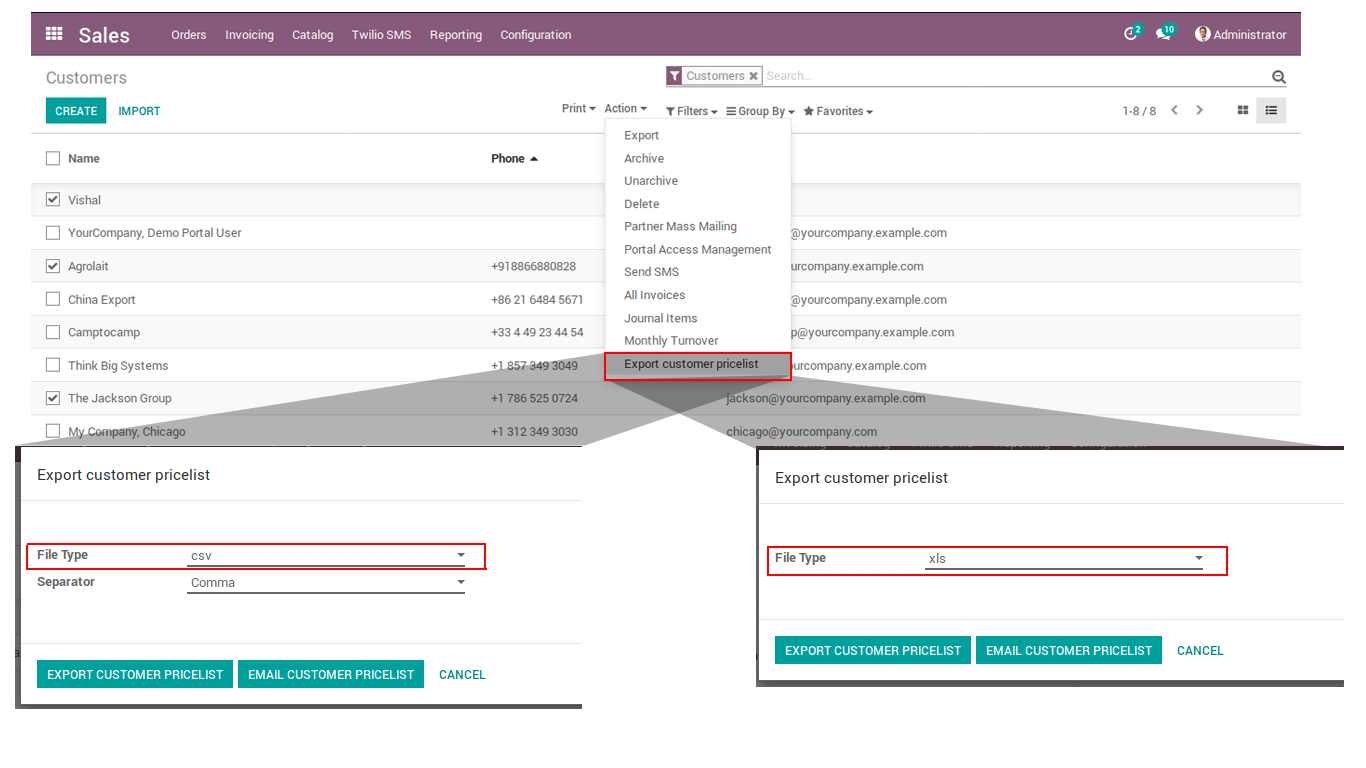Image resolution: width=1366 pixels, height=768 pixels.
Task: Go to next page arrow
Action: (x=1200, y=111)
